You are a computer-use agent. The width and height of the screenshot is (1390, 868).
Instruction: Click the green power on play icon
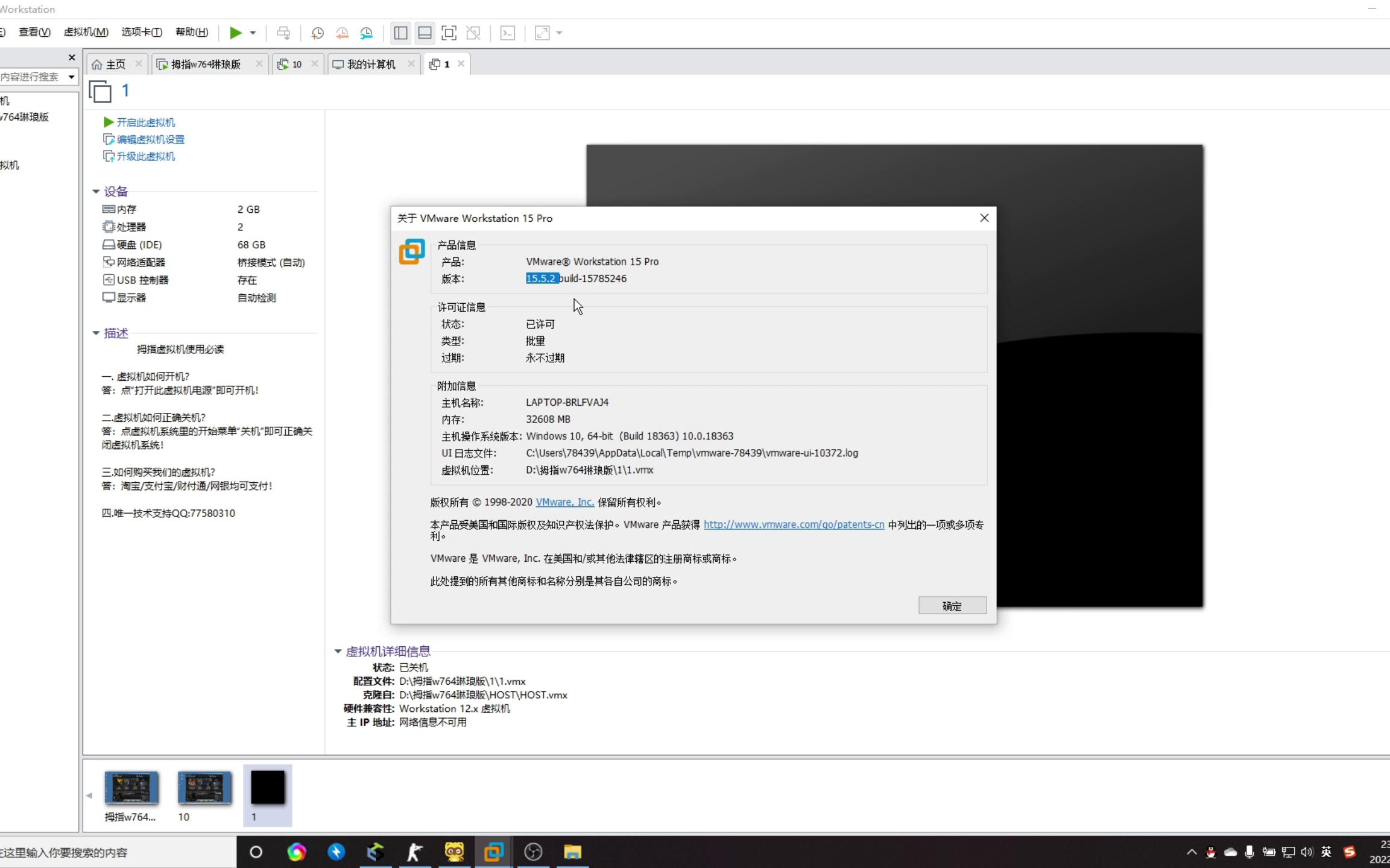pos(235,33)
